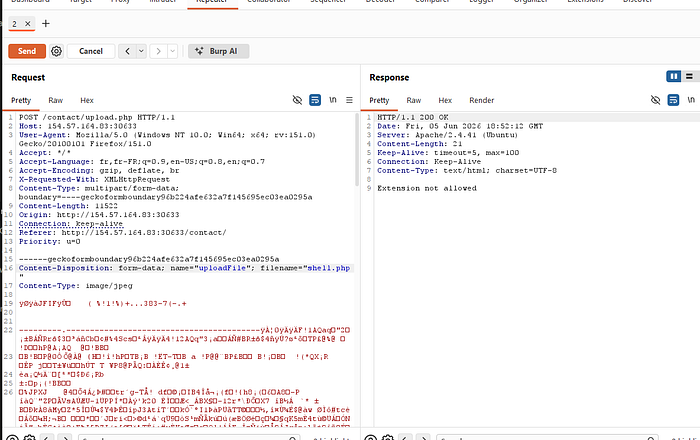Toggle hidden characters eye icon in Response
The width and height of the screenshot is (700, 440).
[655, 100]
